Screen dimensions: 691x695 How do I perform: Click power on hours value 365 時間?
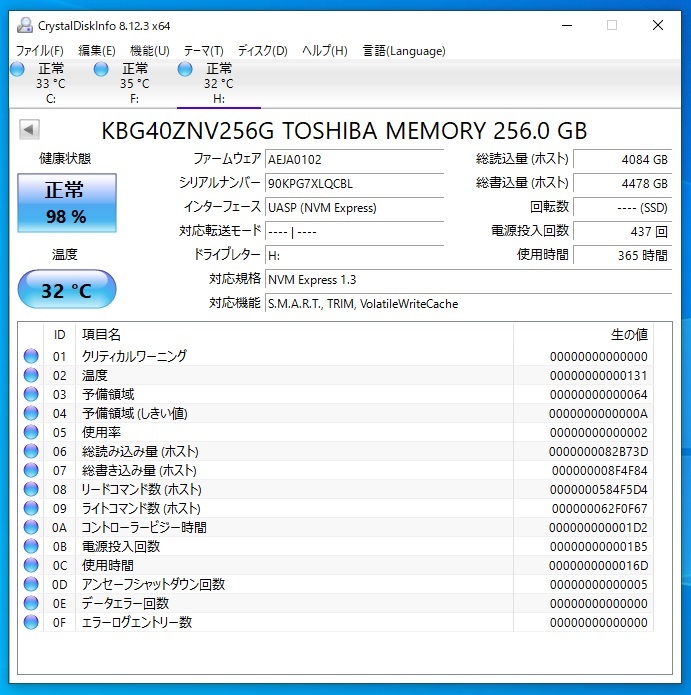point(622,255)
